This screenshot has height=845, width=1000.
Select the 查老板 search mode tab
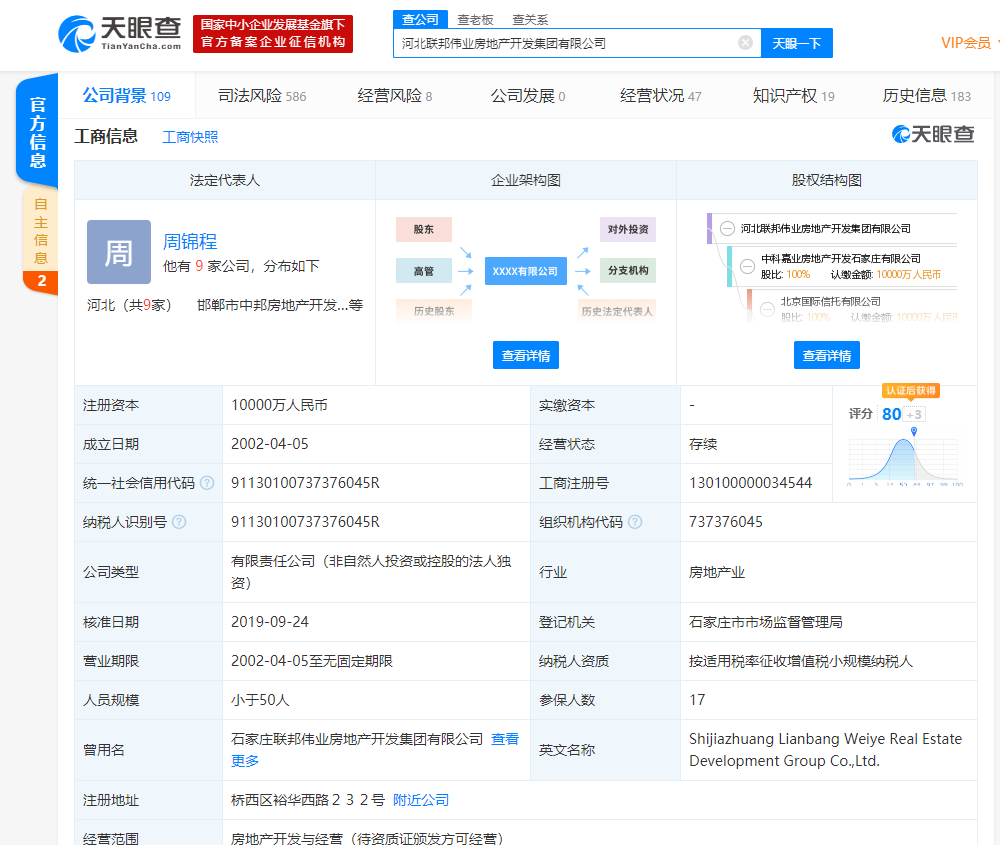click(475, 19)
